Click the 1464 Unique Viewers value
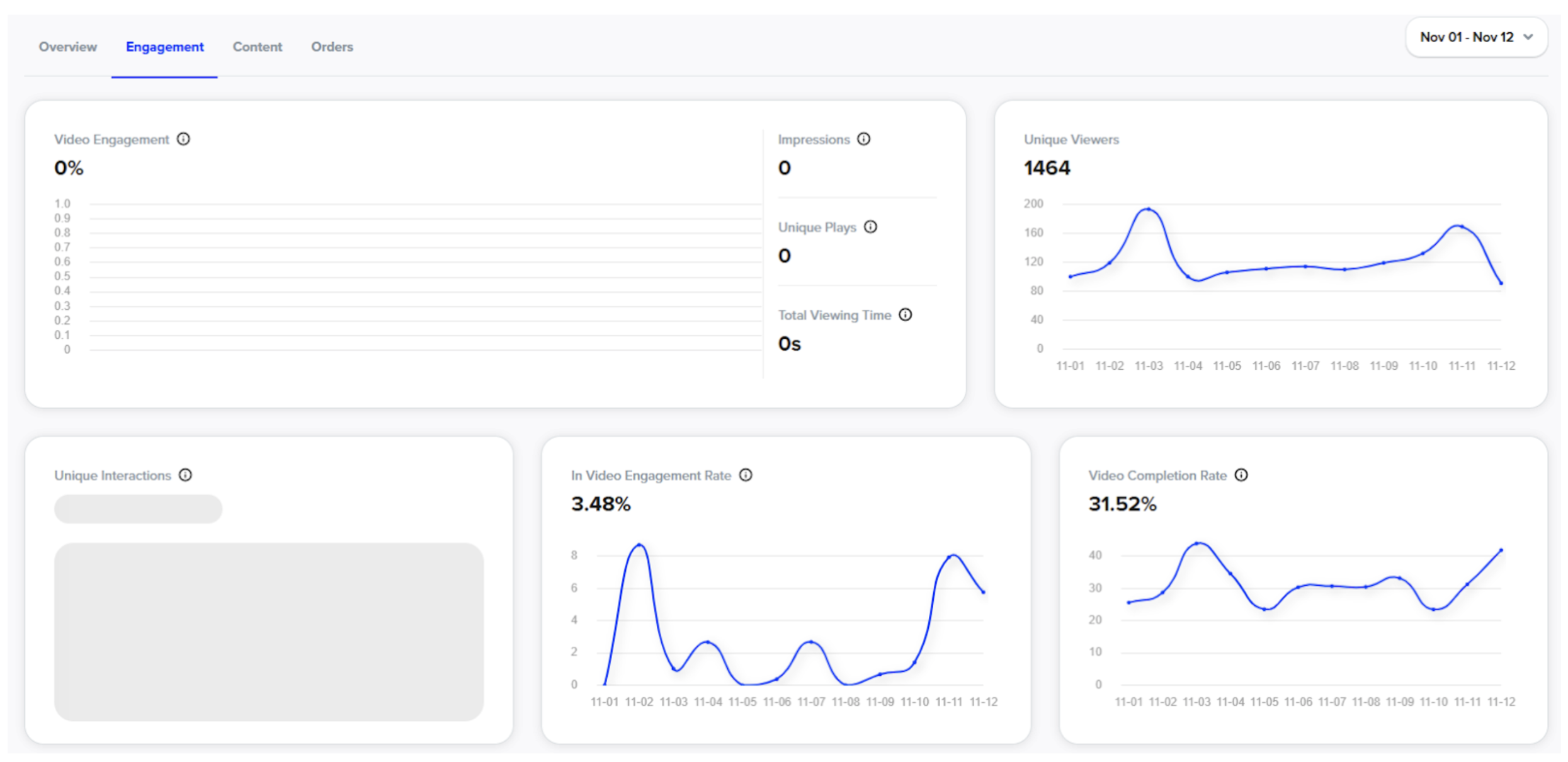Image resolution: width=1568 pixels, height=762 pixels. tap(1047, 168)
